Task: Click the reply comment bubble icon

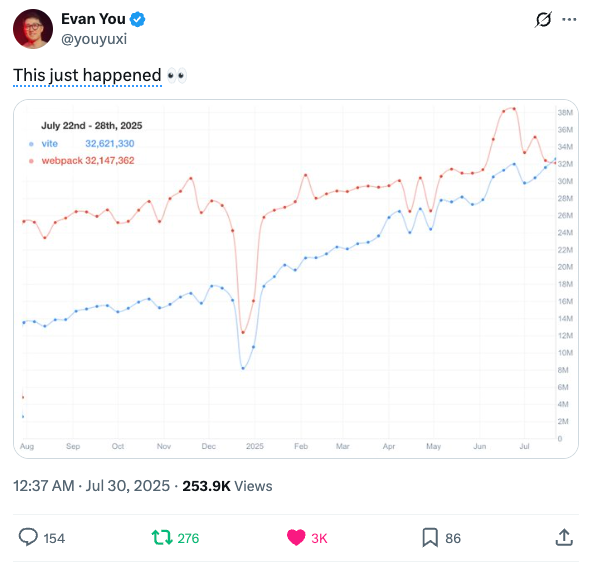Action: click(28, 537)
